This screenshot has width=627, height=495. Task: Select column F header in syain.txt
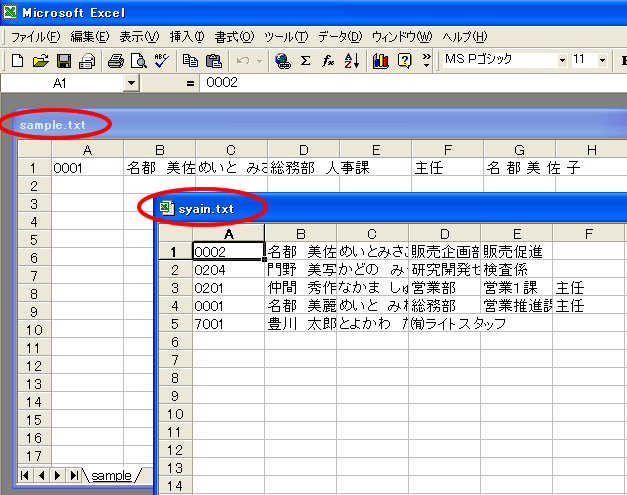[589, 234]
